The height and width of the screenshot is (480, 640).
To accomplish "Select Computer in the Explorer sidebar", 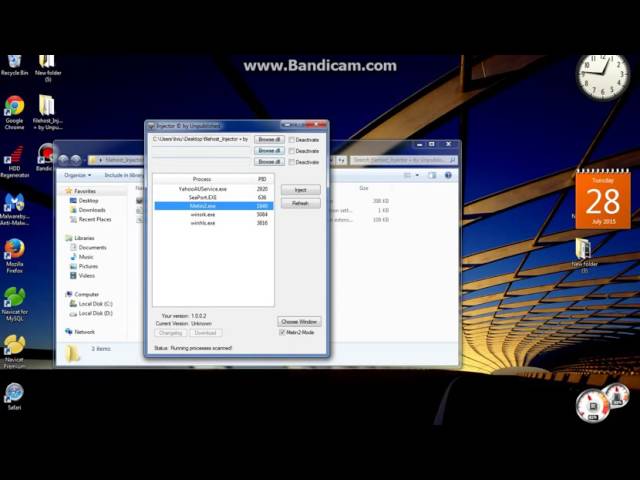I will [86, 294].
